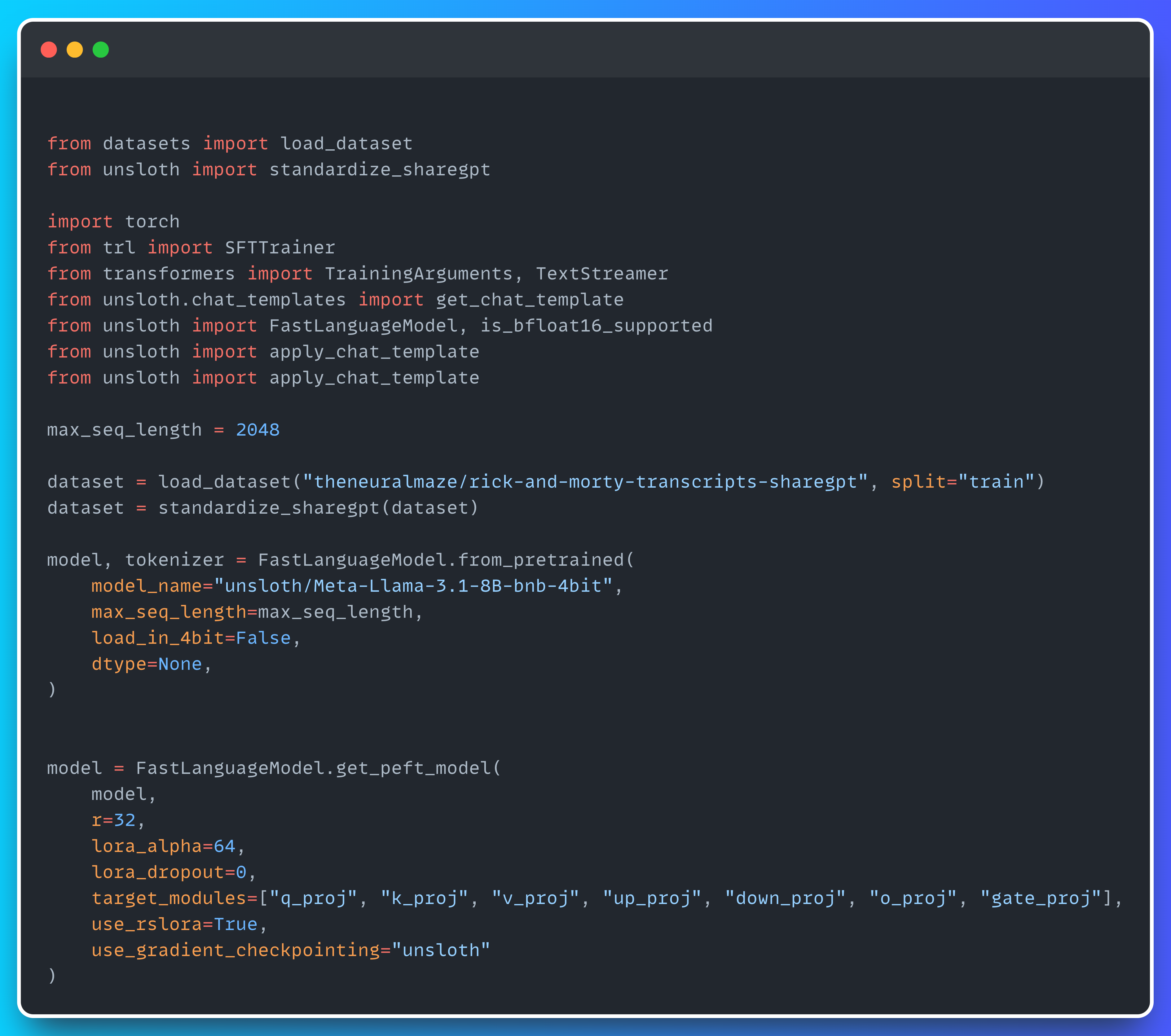This screenshot has height=1036, width=1171.
Task: Click the red close window dot
Action: (x=49, y=50)
